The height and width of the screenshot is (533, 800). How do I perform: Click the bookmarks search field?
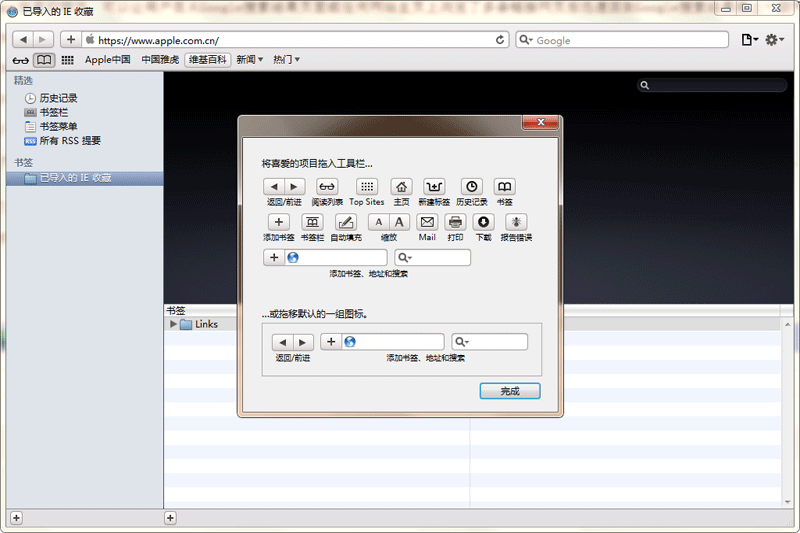click(712, 85)
